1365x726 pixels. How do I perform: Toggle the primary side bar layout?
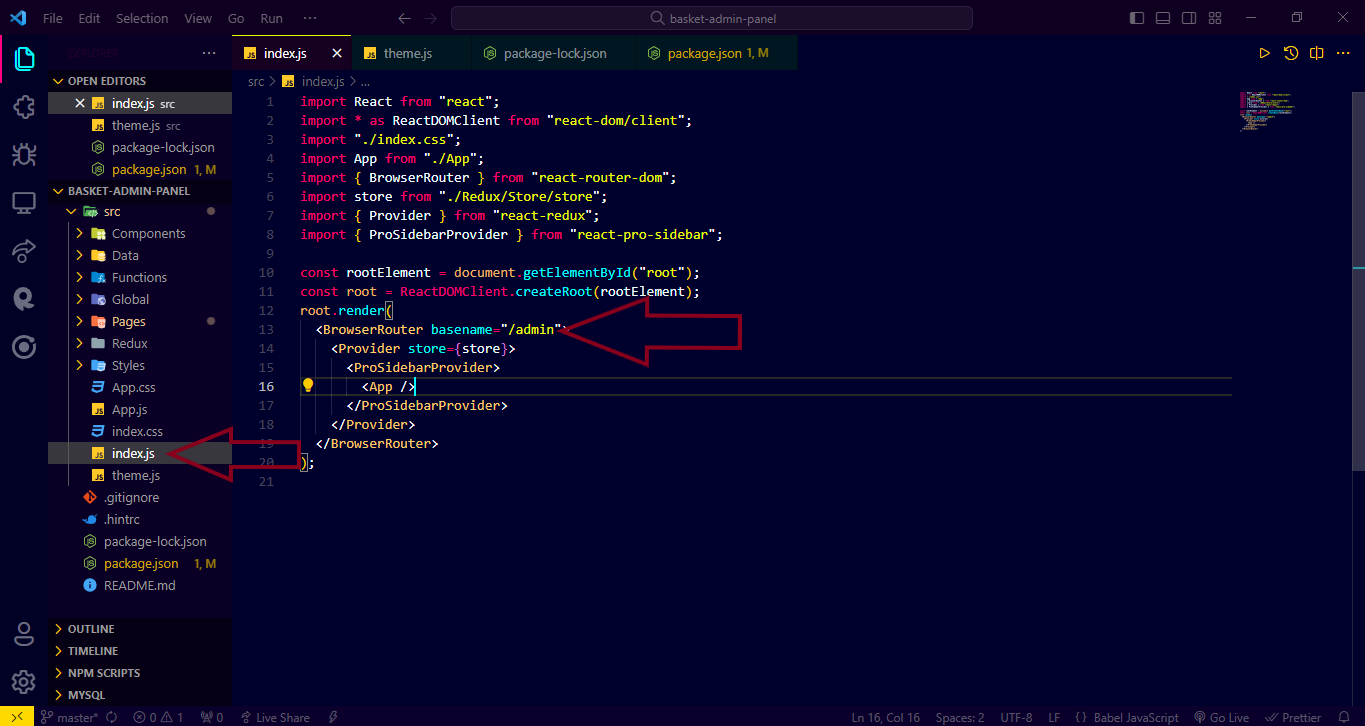(x=1137, y=18)
